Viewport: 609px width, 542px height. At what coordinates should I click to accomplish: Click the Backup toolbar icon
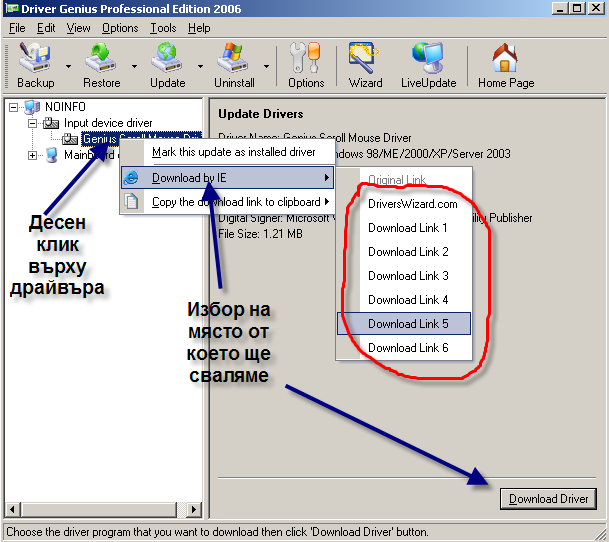(x=35, y=58)
